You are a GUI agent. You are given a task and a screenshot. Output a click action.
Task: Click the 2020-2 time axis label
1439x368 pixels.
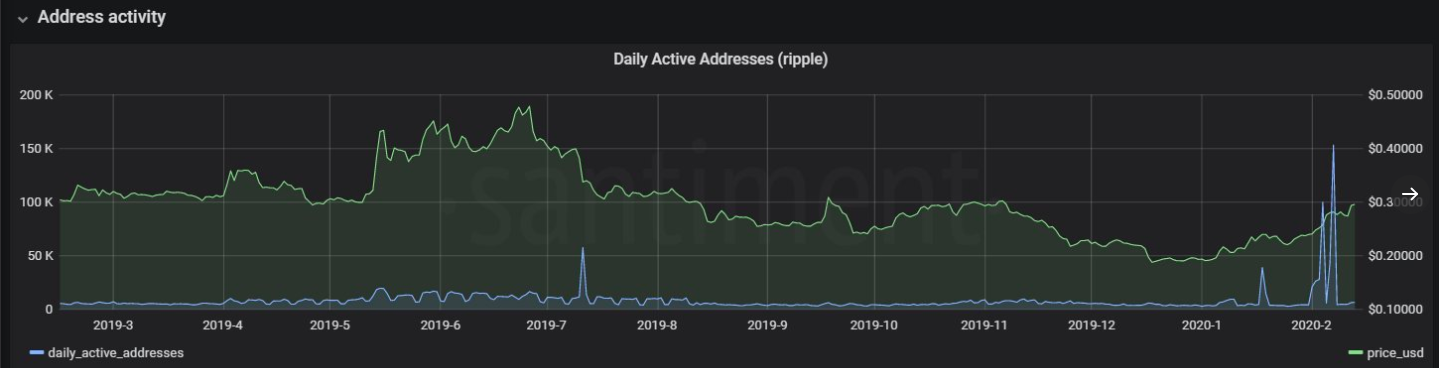pyautogui.click(x=1311, y=325)
